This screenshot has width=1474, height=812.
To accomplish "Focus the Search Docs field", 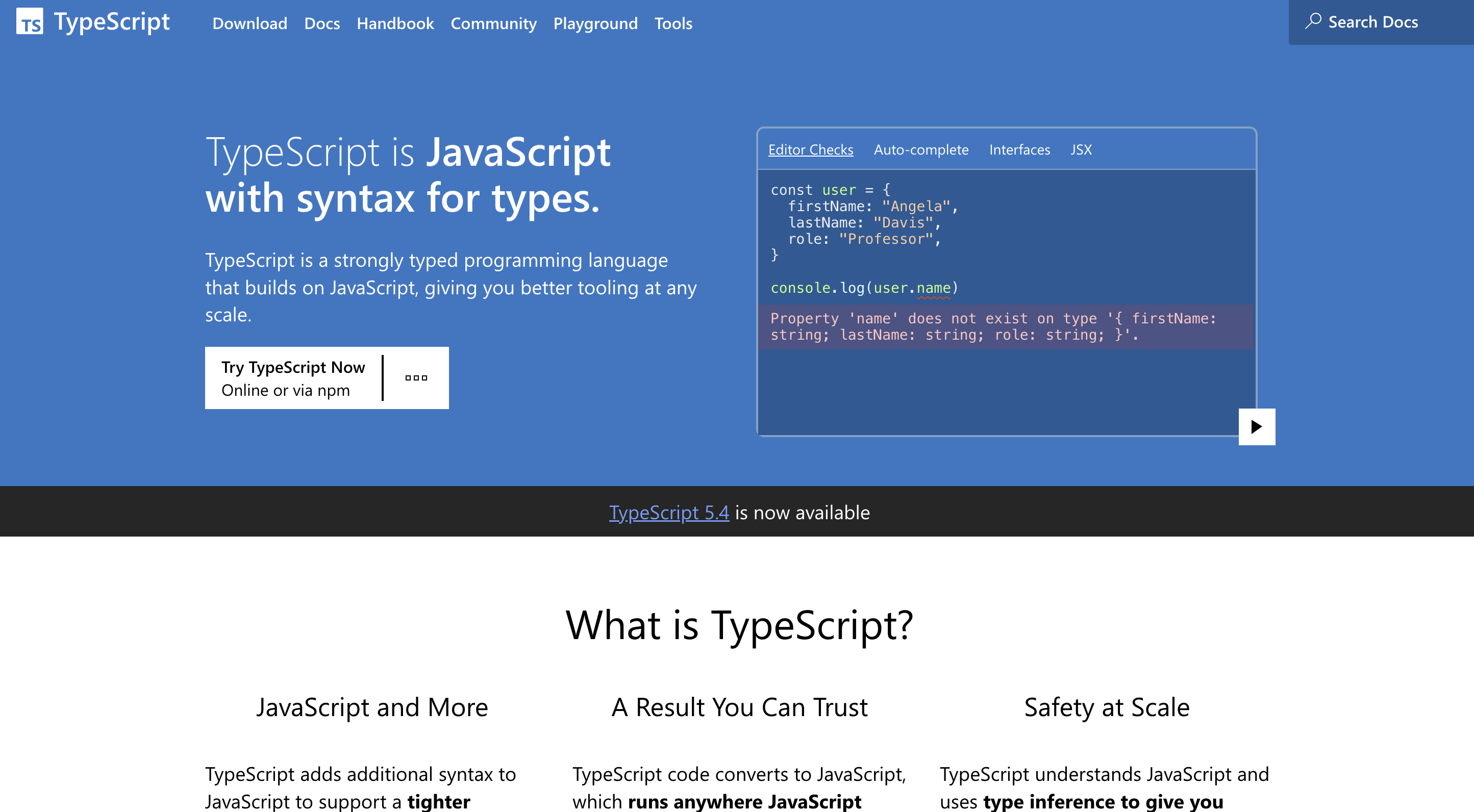I will click(x=1381, y=22).
